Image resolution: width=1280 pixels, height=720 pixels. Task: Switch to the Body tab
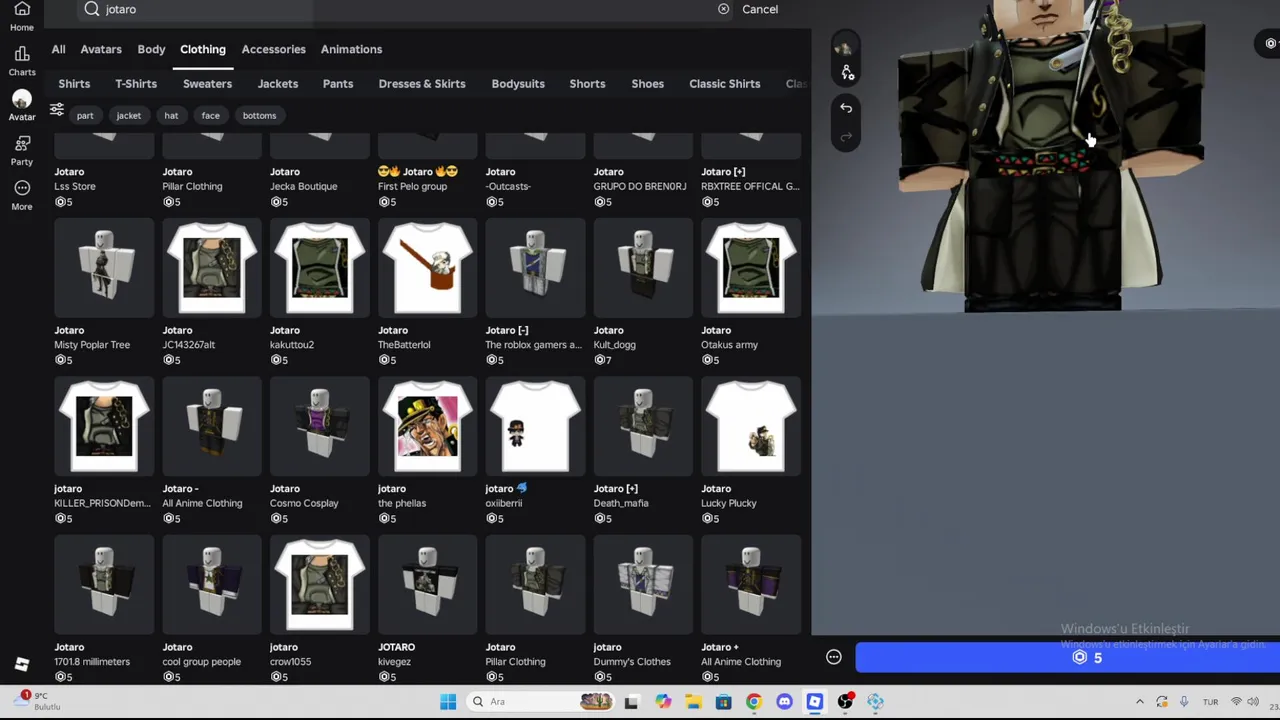click(x=151, y=49)
